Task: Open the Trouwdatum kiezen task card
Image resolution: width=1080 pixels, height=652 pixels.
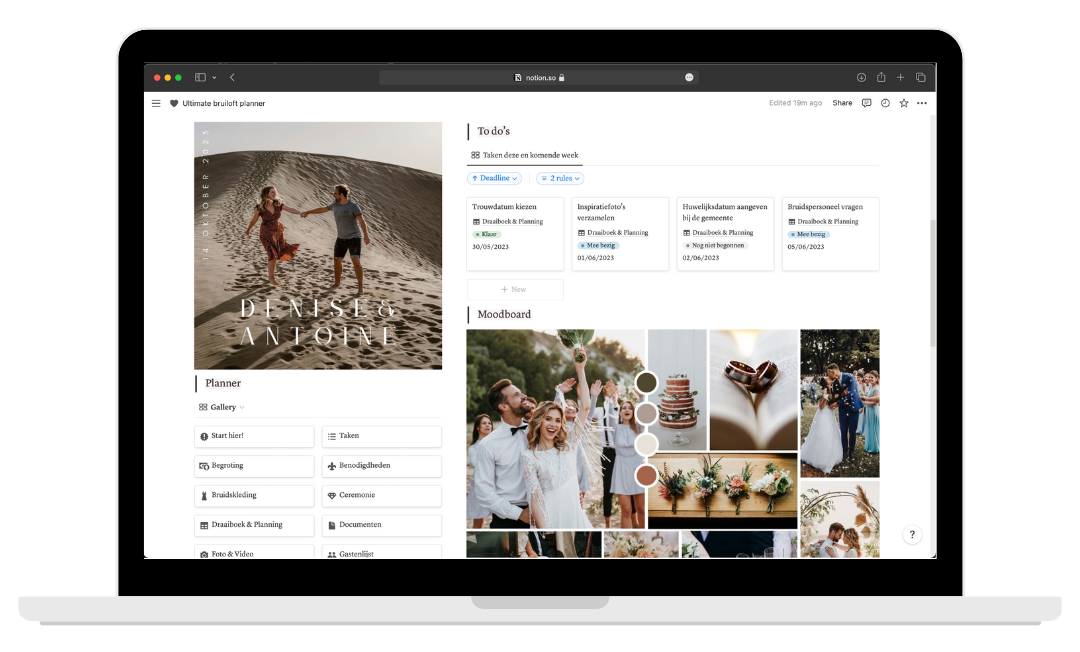Action: pos(515,234)
